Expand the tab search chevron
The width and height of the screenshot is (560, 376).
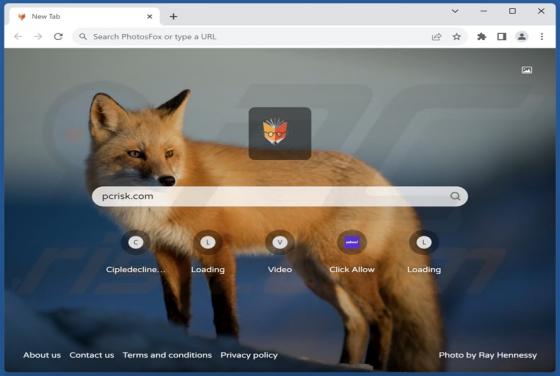tap(455, 11)
